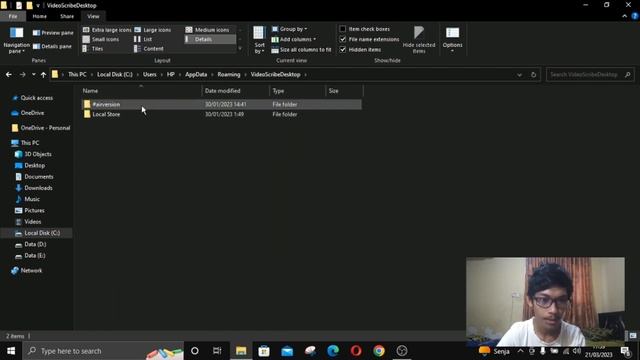Toggle the Preview pane

(x=53, y=33)
